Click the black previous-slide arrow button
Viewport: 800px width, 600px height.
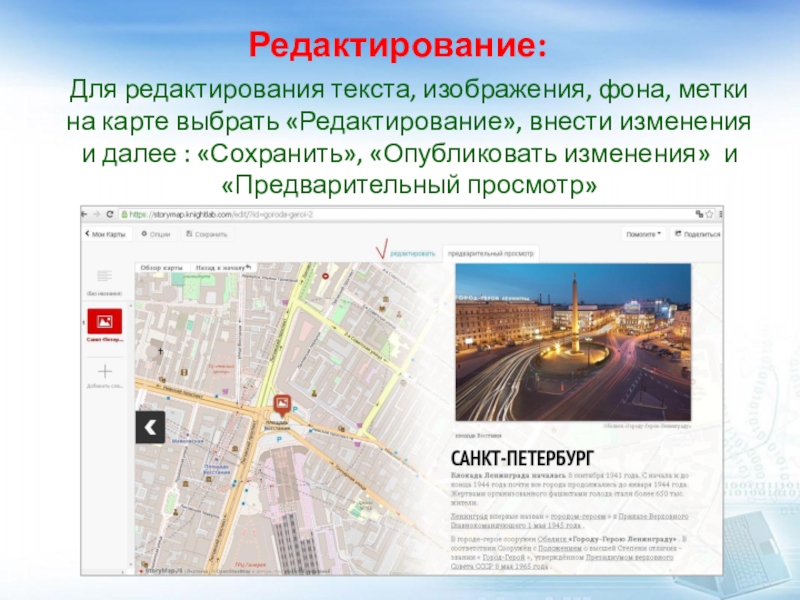151,427
